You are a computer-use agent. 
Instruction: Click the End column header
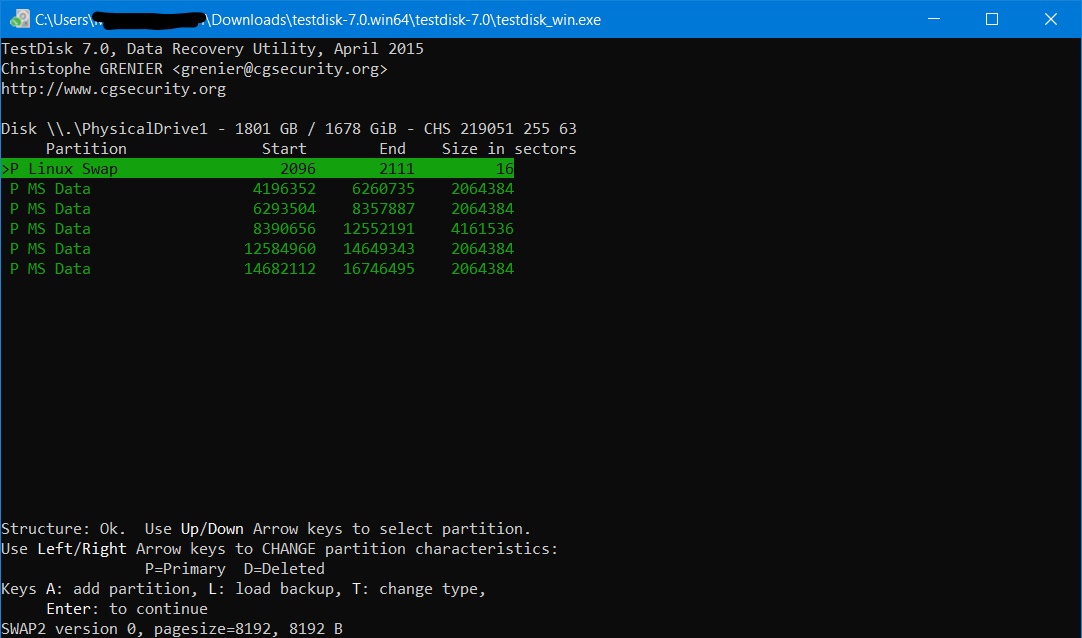392,148
